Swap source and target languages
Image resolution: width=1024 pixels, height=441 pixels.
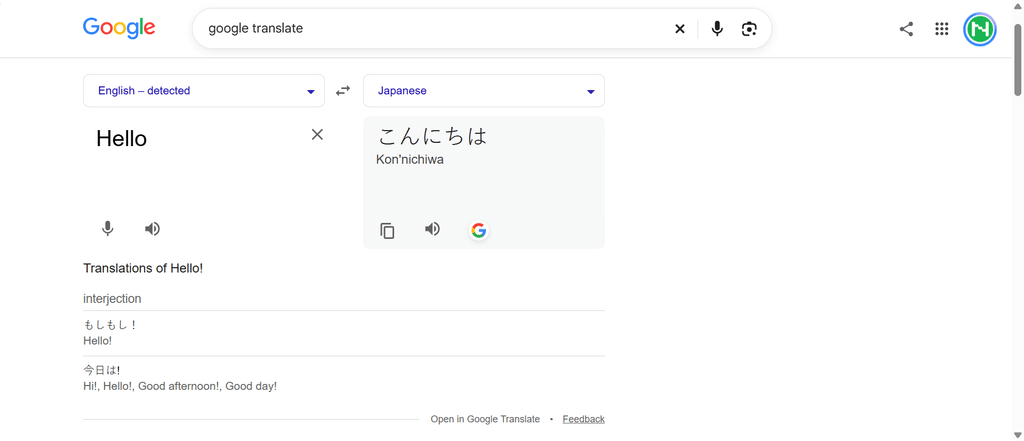pyautogui.click(x=343, y=91)
